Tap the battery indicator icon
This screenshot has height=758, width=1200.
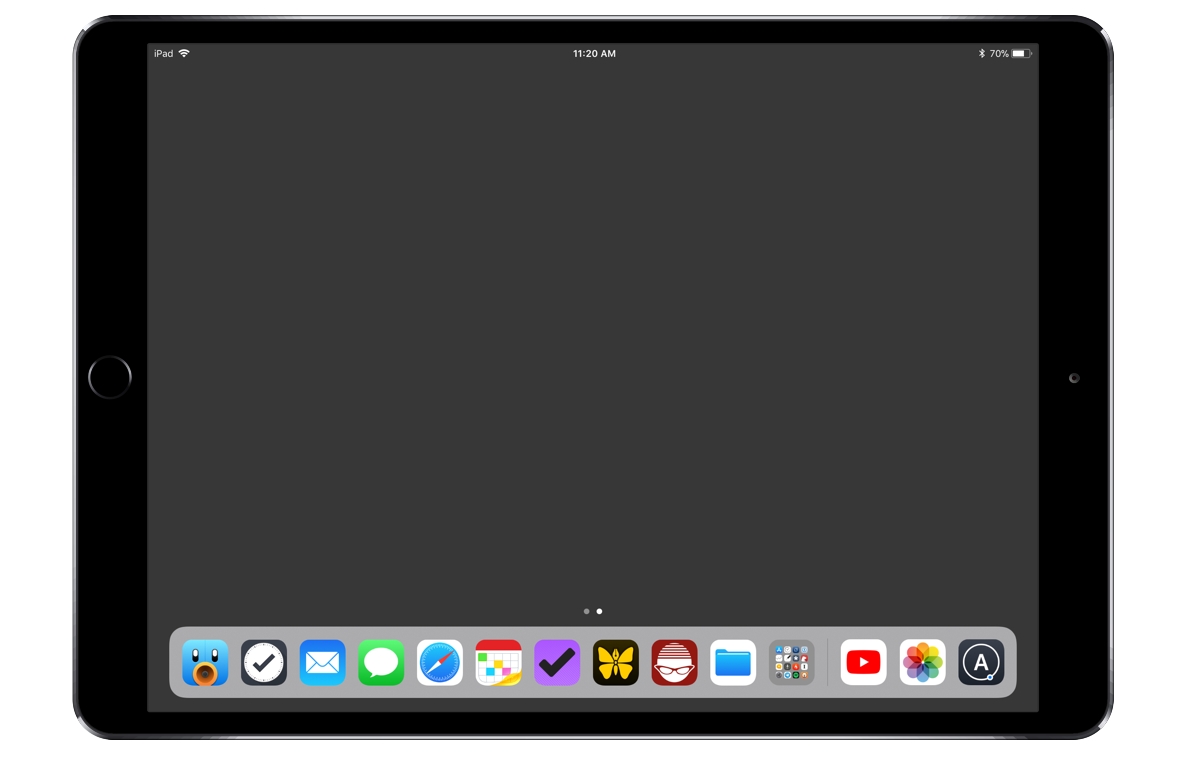[1021, 53]
